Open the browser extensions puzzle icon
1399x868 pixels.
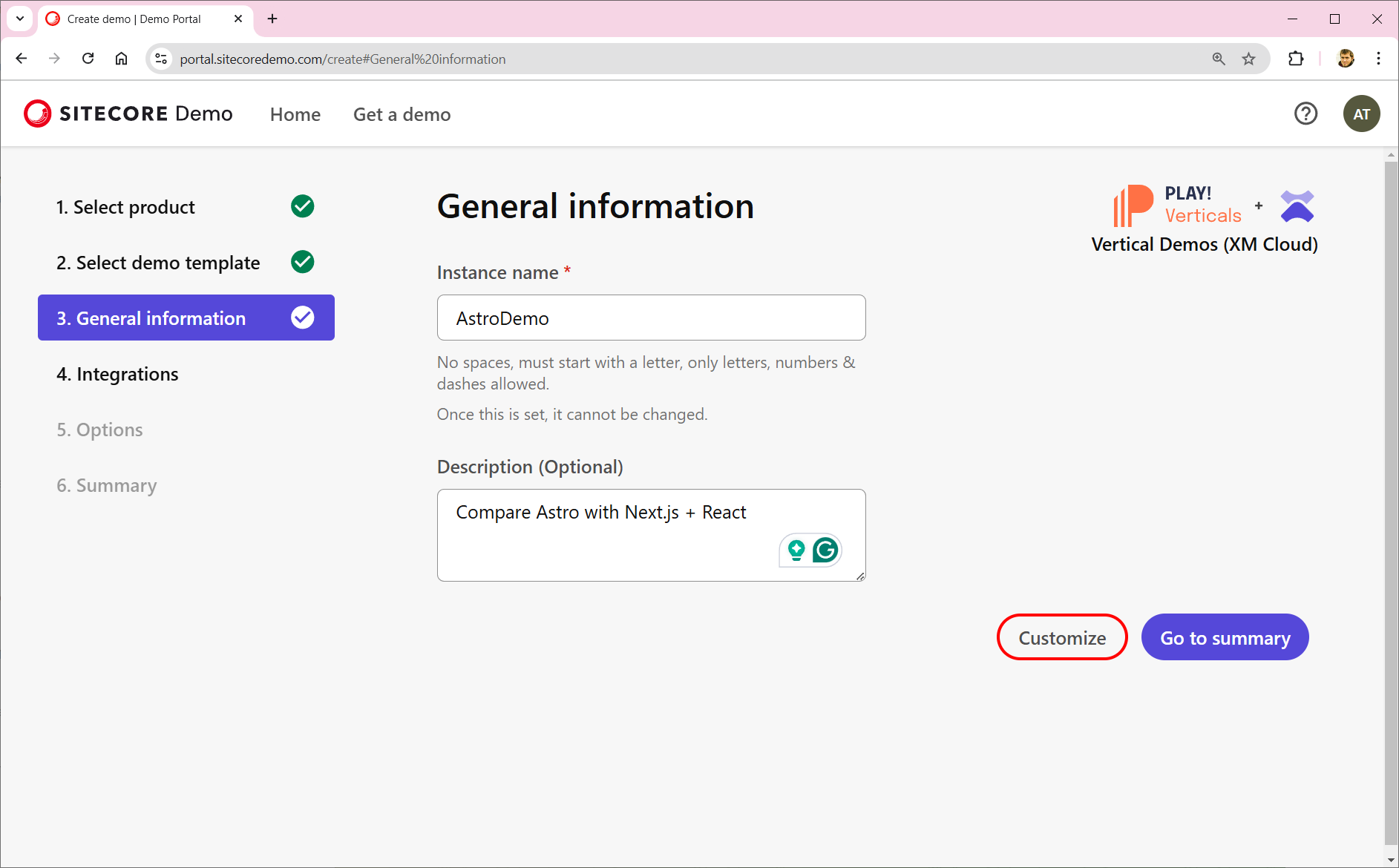(1297, 59)
